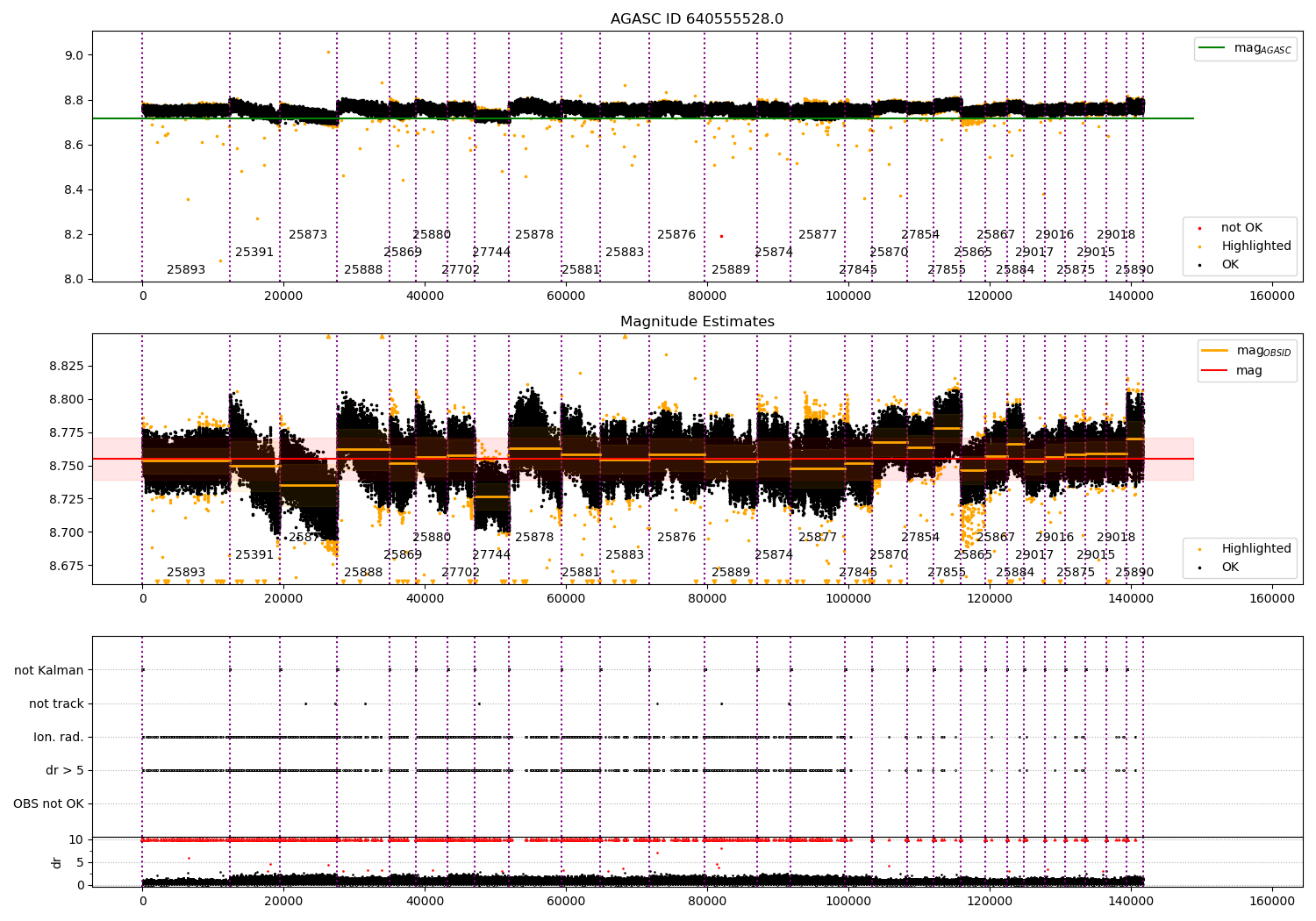Click the 60000 tick under the bottom plot
The height and width of the screenshot is (921, 1316).
click(566, 901)
